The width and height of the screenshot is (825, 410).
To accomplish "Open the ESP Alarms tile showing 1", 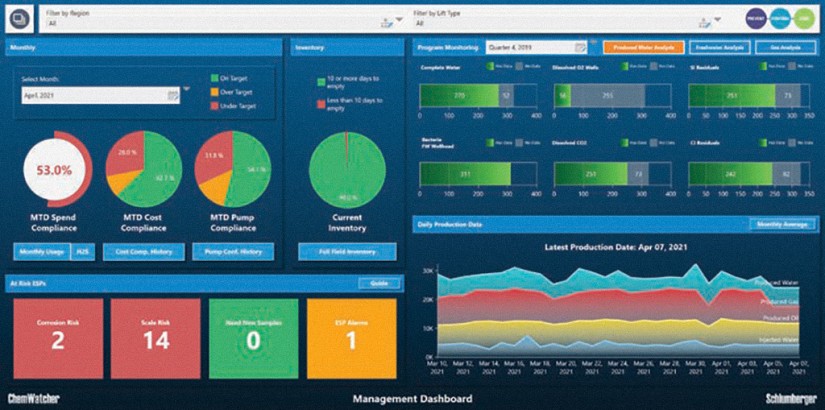I will (351, 338).
